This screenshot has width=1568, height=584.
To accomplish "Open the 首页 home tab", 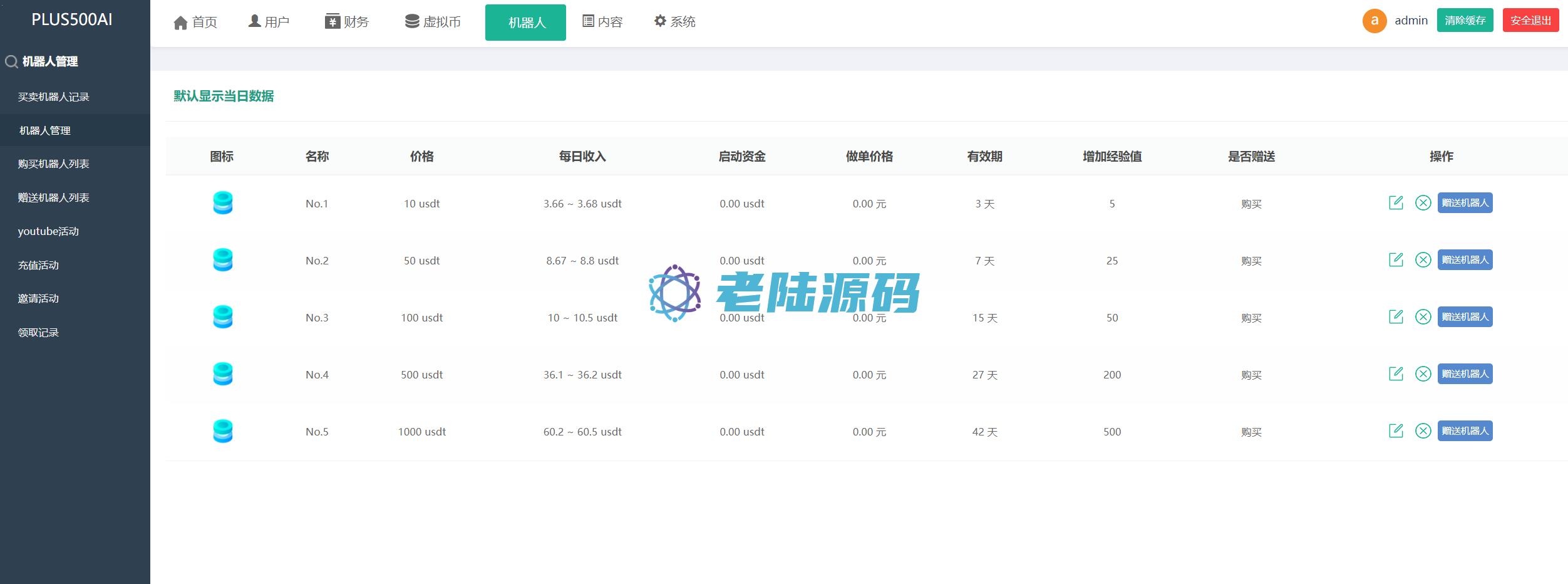I will pyautogui.click(x=195, y=23).
